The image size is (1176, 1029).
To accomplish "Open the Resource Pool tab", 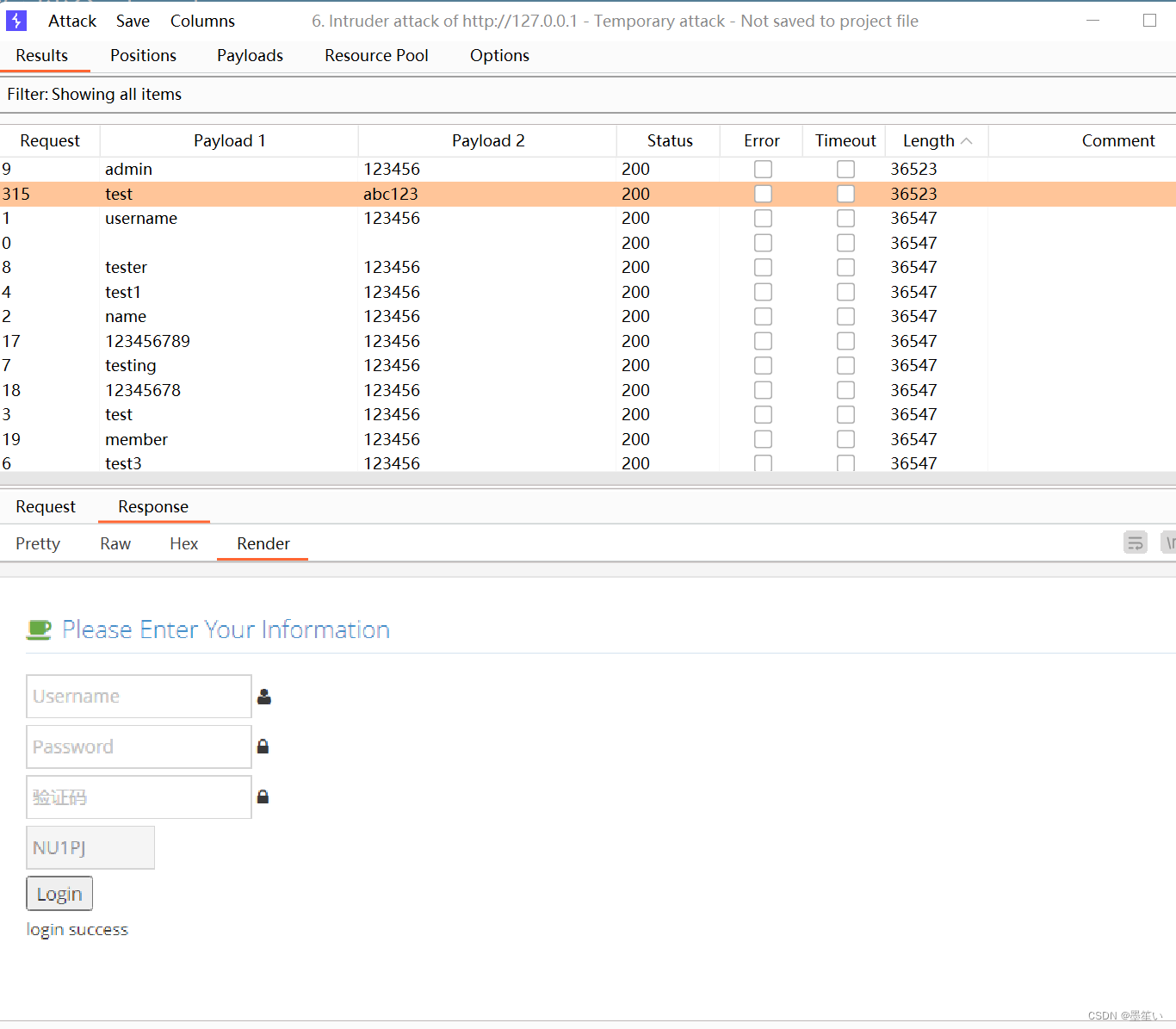I will pos(376,56).
